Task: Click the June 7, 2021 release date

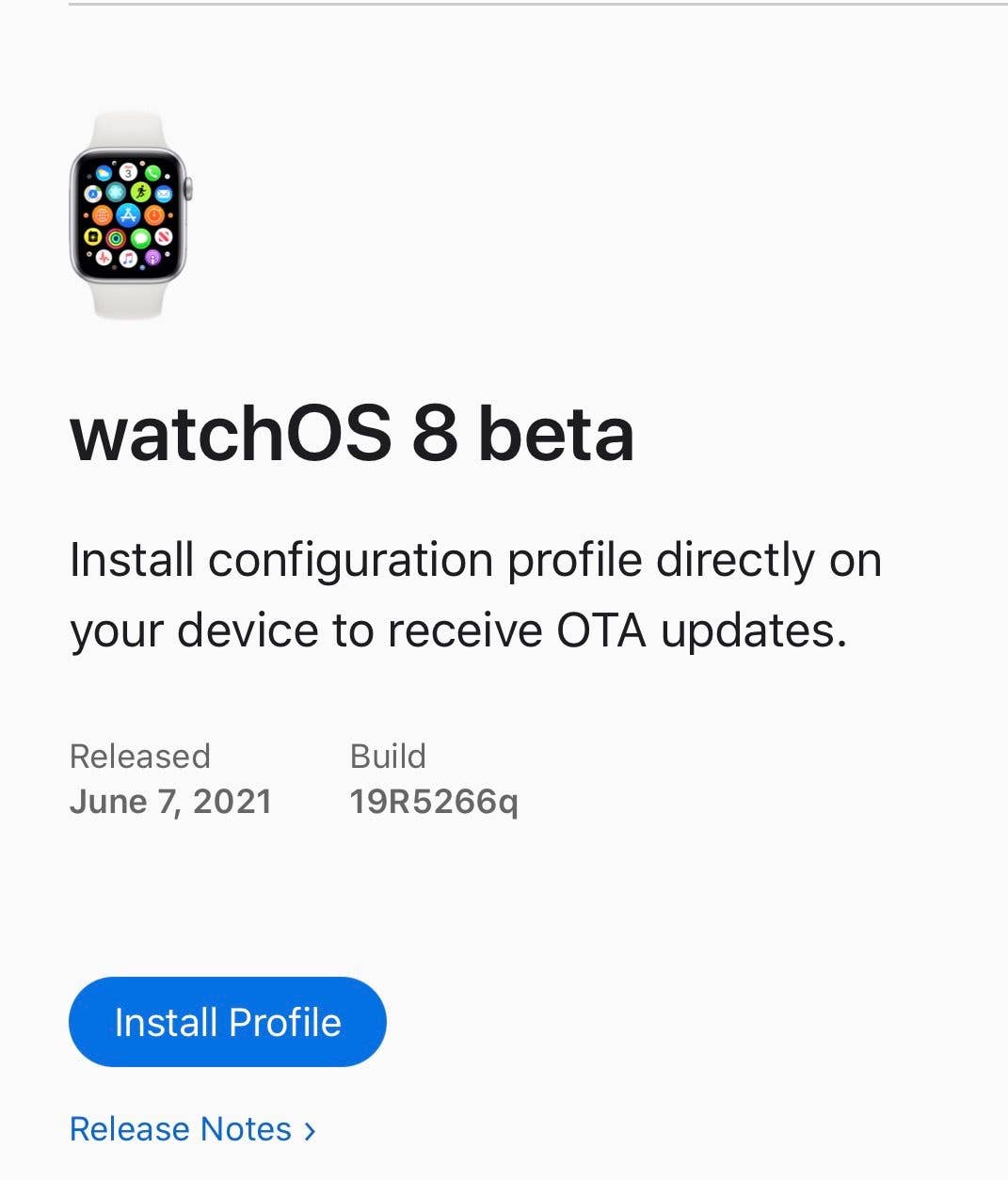Action: tap(170, 802)
